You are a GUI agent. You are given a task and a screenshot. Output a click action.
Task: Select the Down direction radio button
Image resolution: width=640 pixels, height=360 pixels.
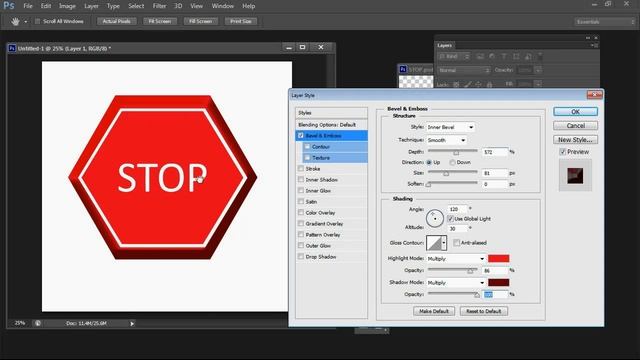pyautogui.click(x=452, y=162)
